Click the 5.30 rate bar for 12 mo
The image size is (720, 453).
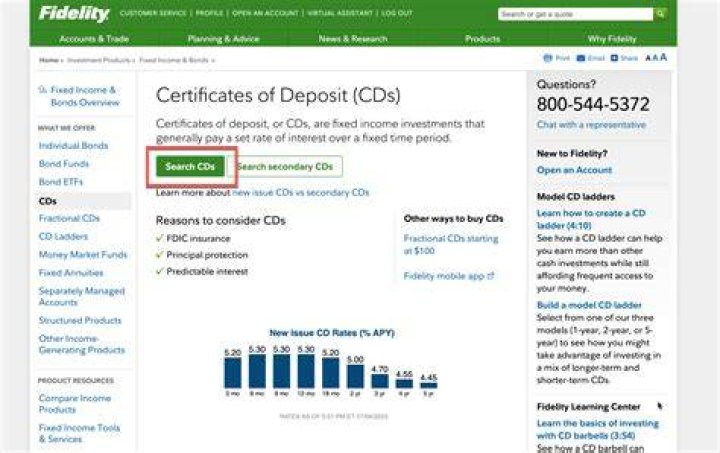(306, 371)
